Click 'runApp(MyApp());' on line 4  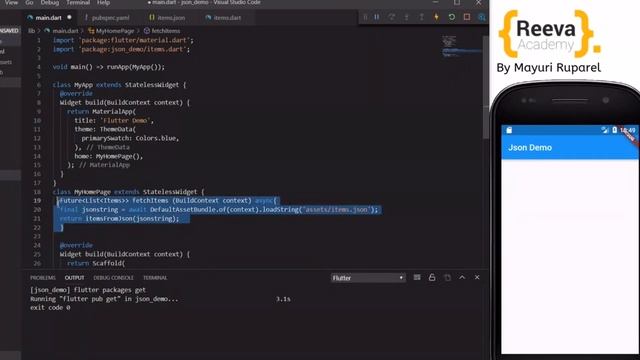136,67
